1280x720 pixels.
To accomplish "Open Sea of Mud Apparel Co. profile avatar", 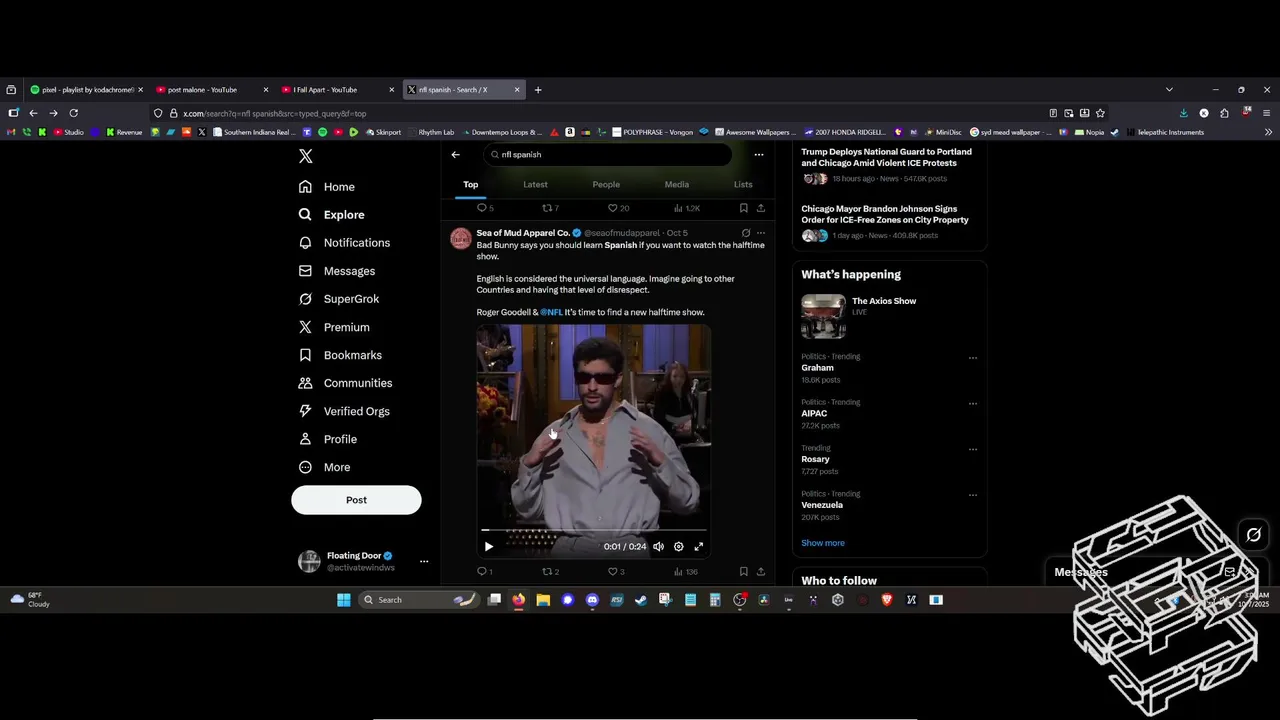I will point(461,238).
